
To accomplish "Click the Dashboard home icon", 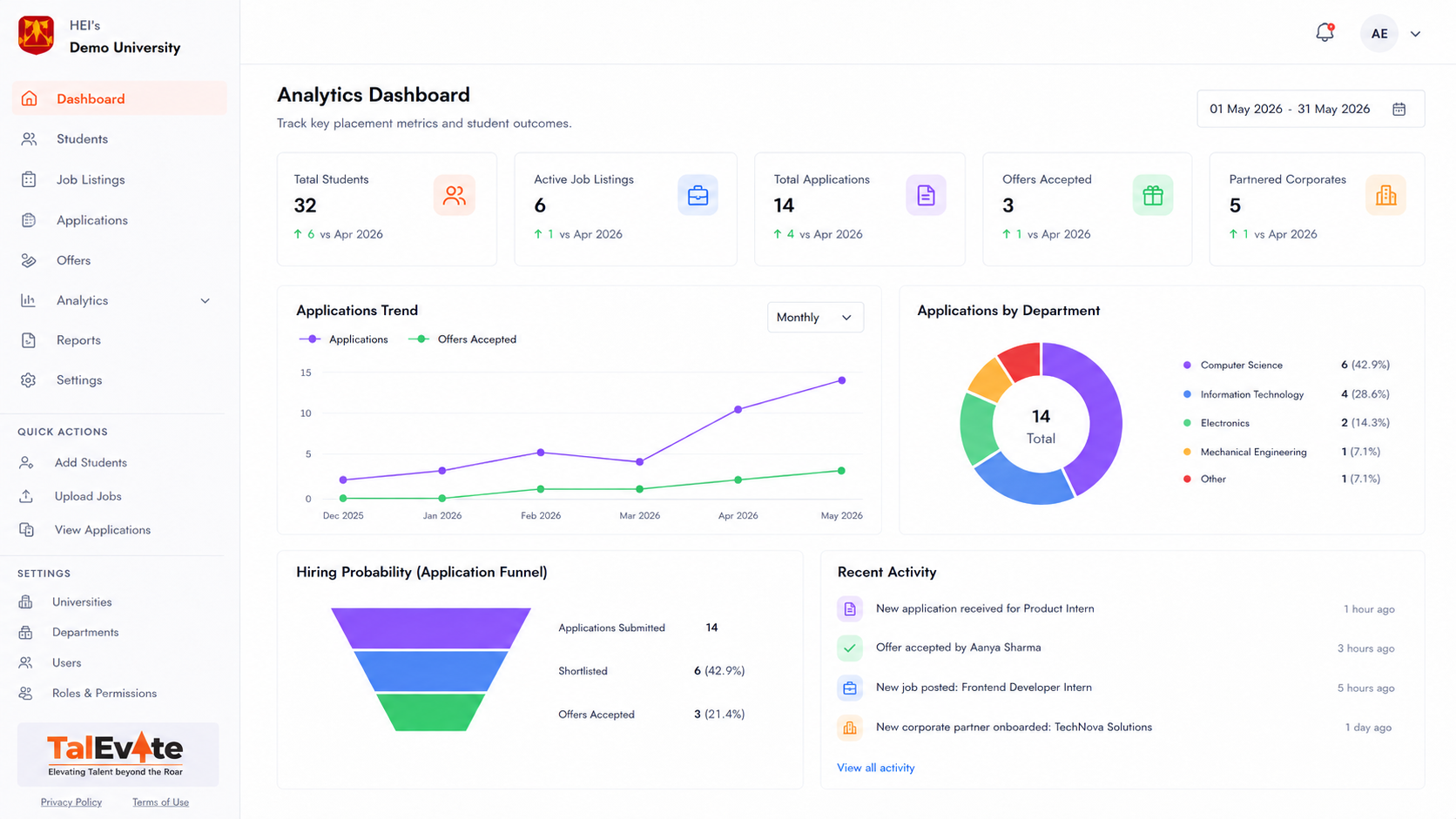I will click(29, 98).
